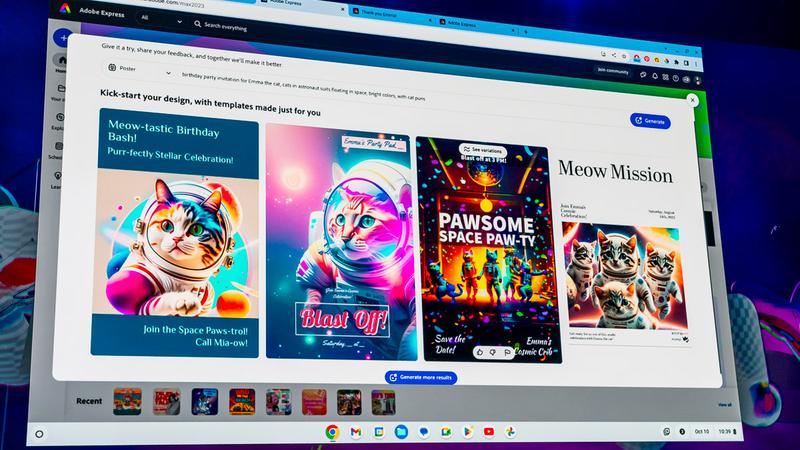Open Chrome three-dot menu
This screenshot has height=450, width=800.
click(696, 64)
